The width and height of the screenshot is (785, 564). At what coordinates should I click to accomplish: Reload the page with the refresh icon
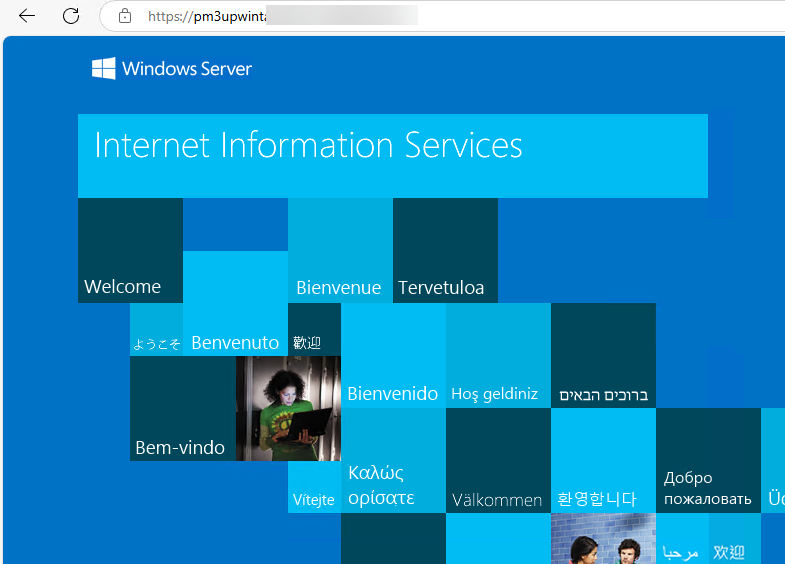click(x=71, y=16)
